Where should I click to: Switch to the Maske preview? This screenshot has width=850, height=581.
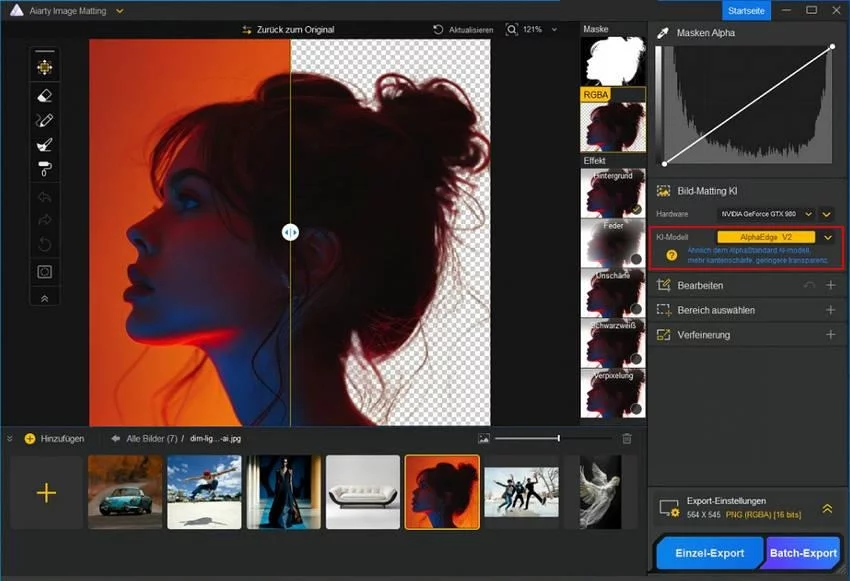[613, 60]
